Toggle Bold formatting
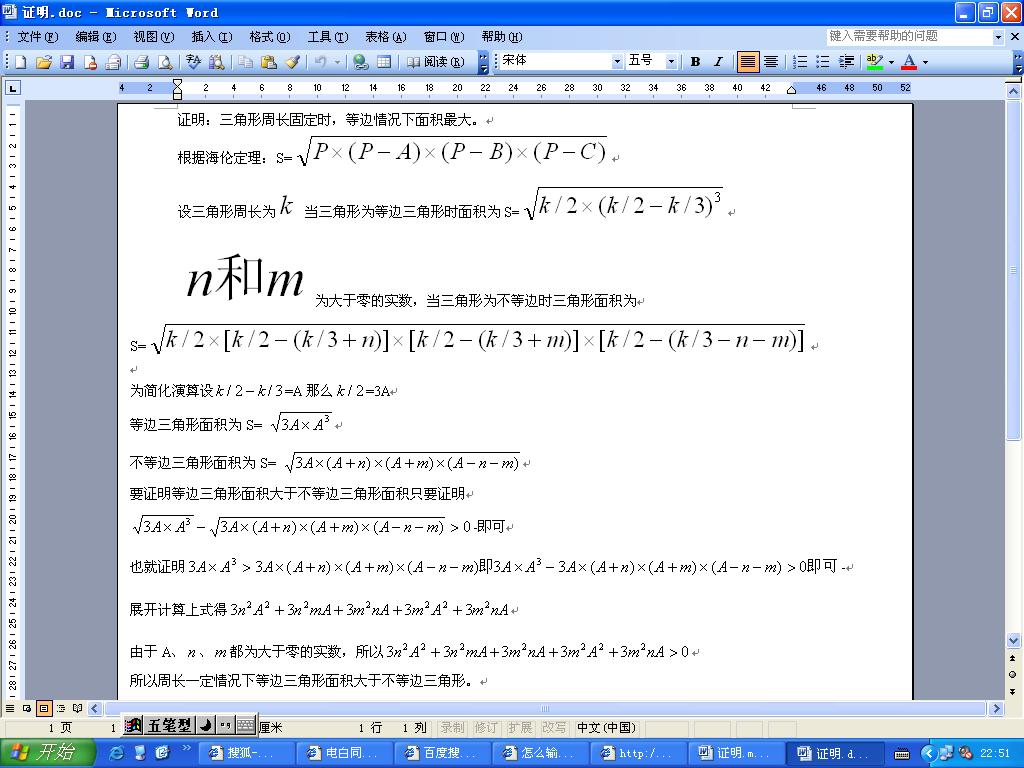 click(x=695, y=62)
